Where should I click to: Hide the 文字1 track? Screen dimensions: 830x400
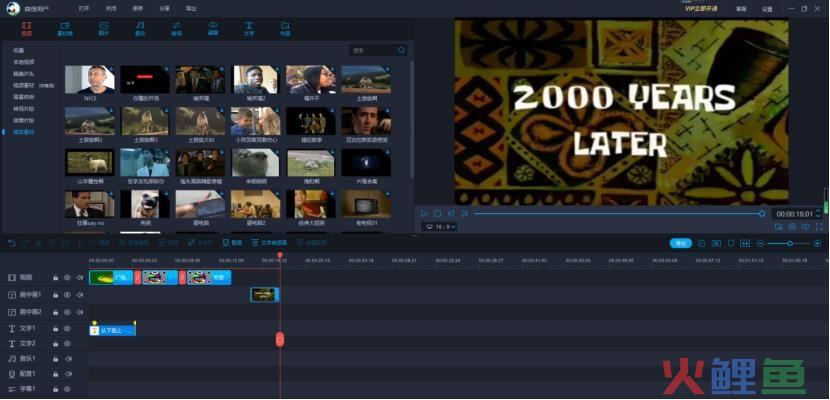tap(67, 329)
